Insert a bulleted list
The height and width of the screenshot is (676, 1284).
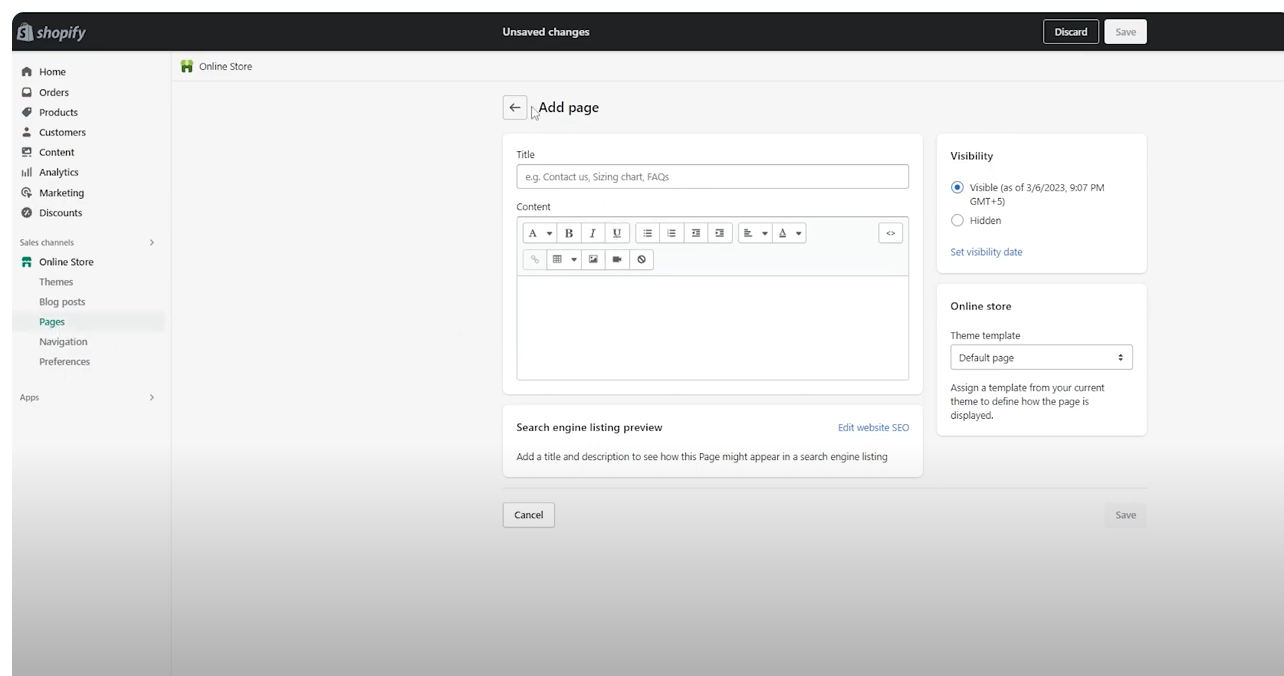pyautogui.click(x=648, y=233)
